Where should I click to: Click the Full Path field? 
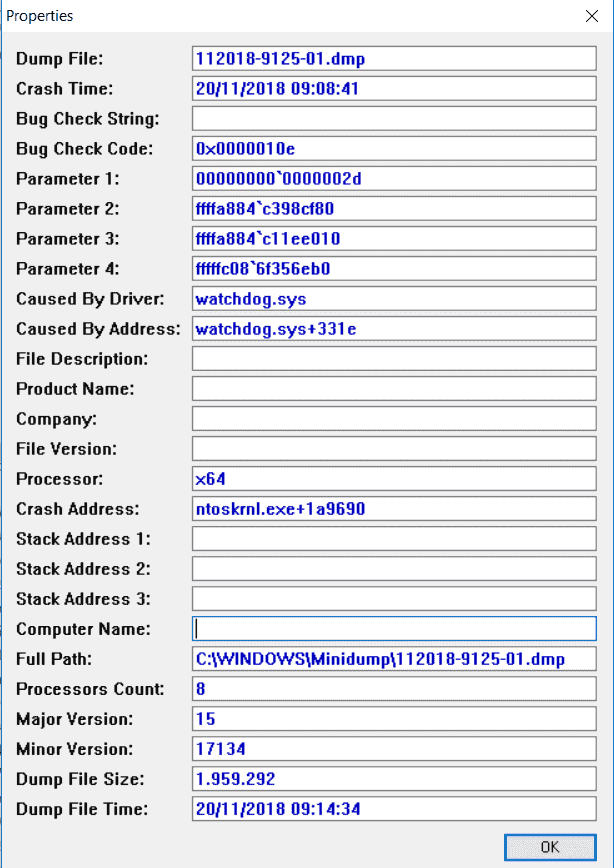click(x=394, y=658)
